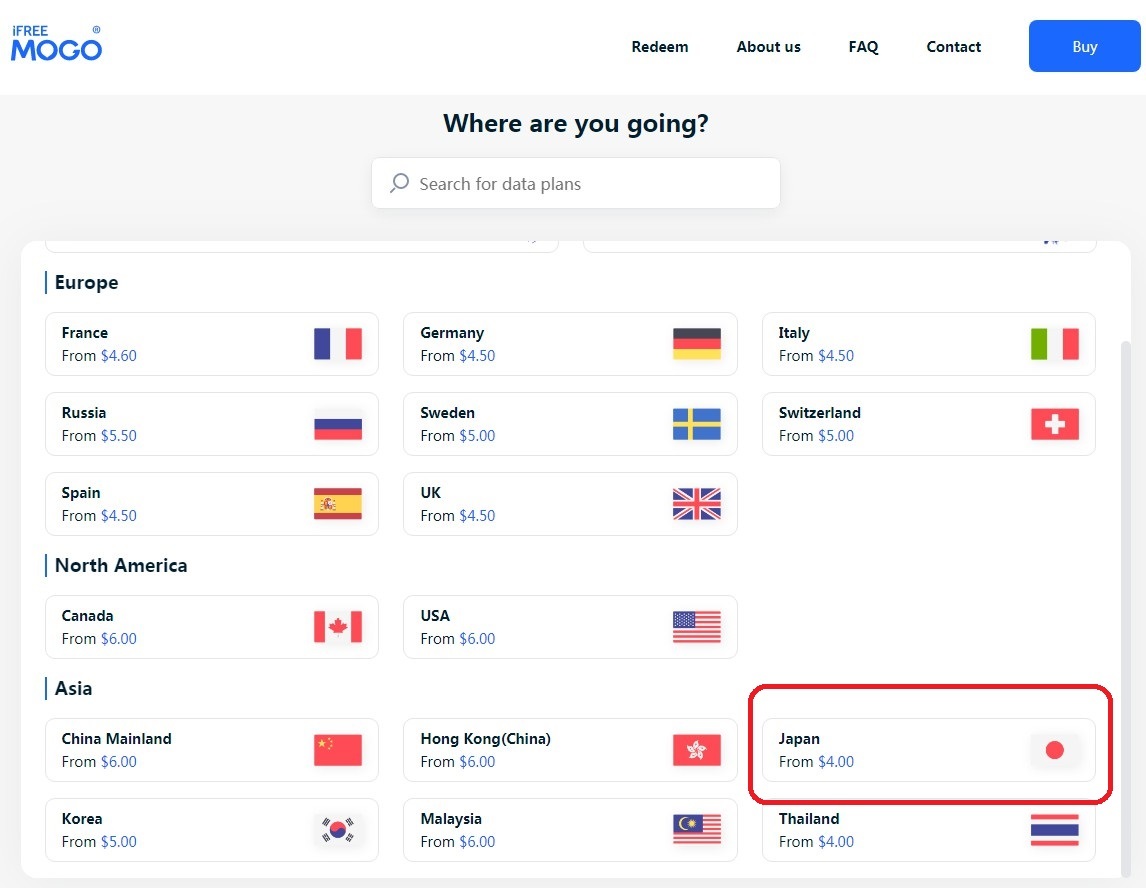
Task: Choose the Japan data plan card
Action: point(927,750)
